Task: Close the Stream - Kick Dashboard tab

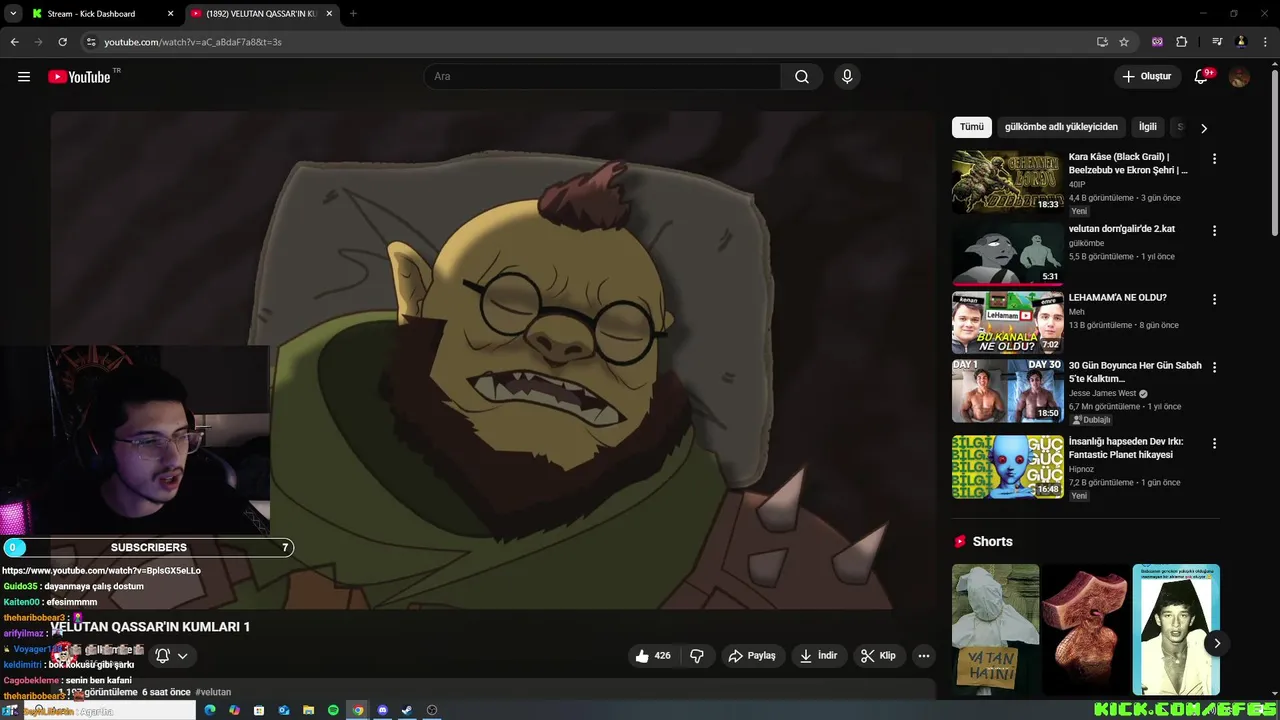Action: tap(170, 14)
